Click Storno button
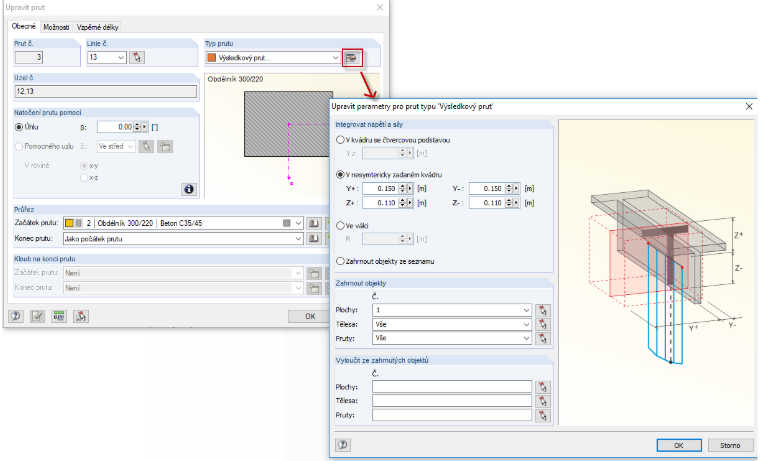760x461 pixels. click(x=730, y=445)
